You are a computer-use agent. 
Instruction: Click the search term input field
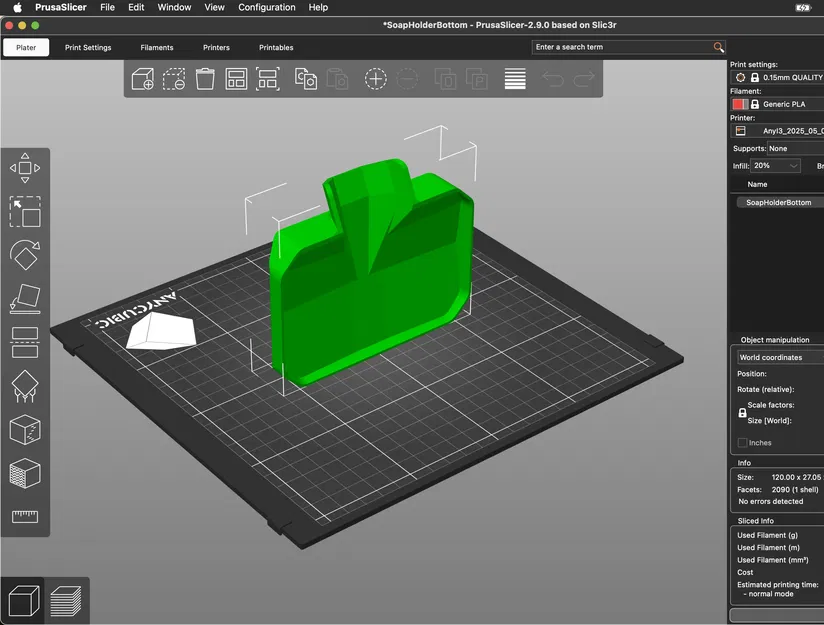[622, 47]
